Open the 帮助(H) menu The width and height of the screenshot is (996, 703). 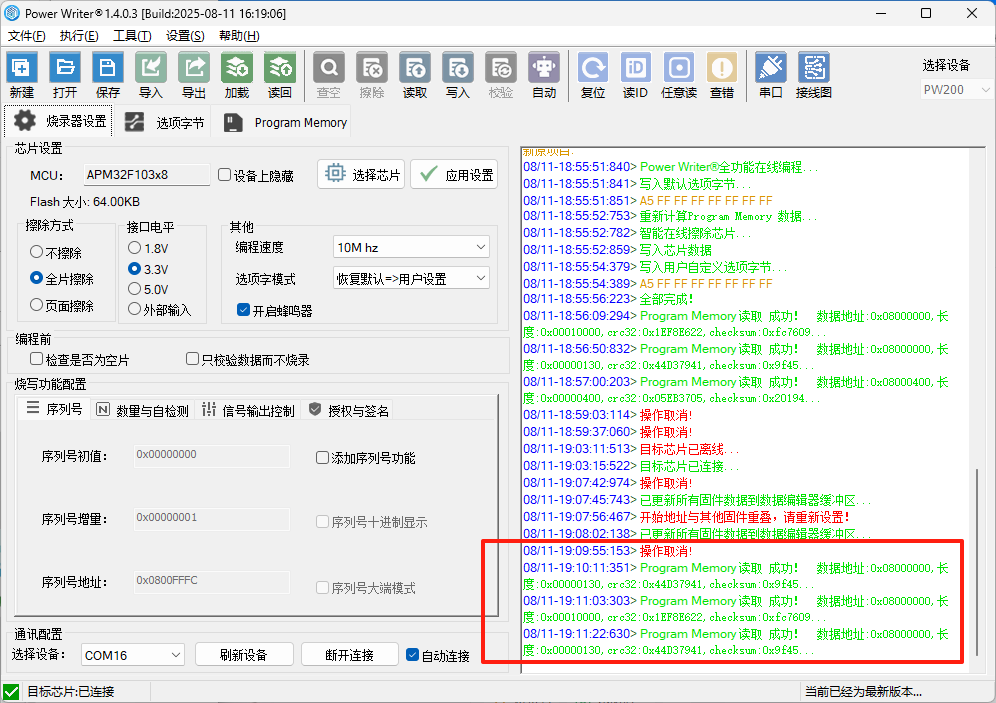[239, 36]
